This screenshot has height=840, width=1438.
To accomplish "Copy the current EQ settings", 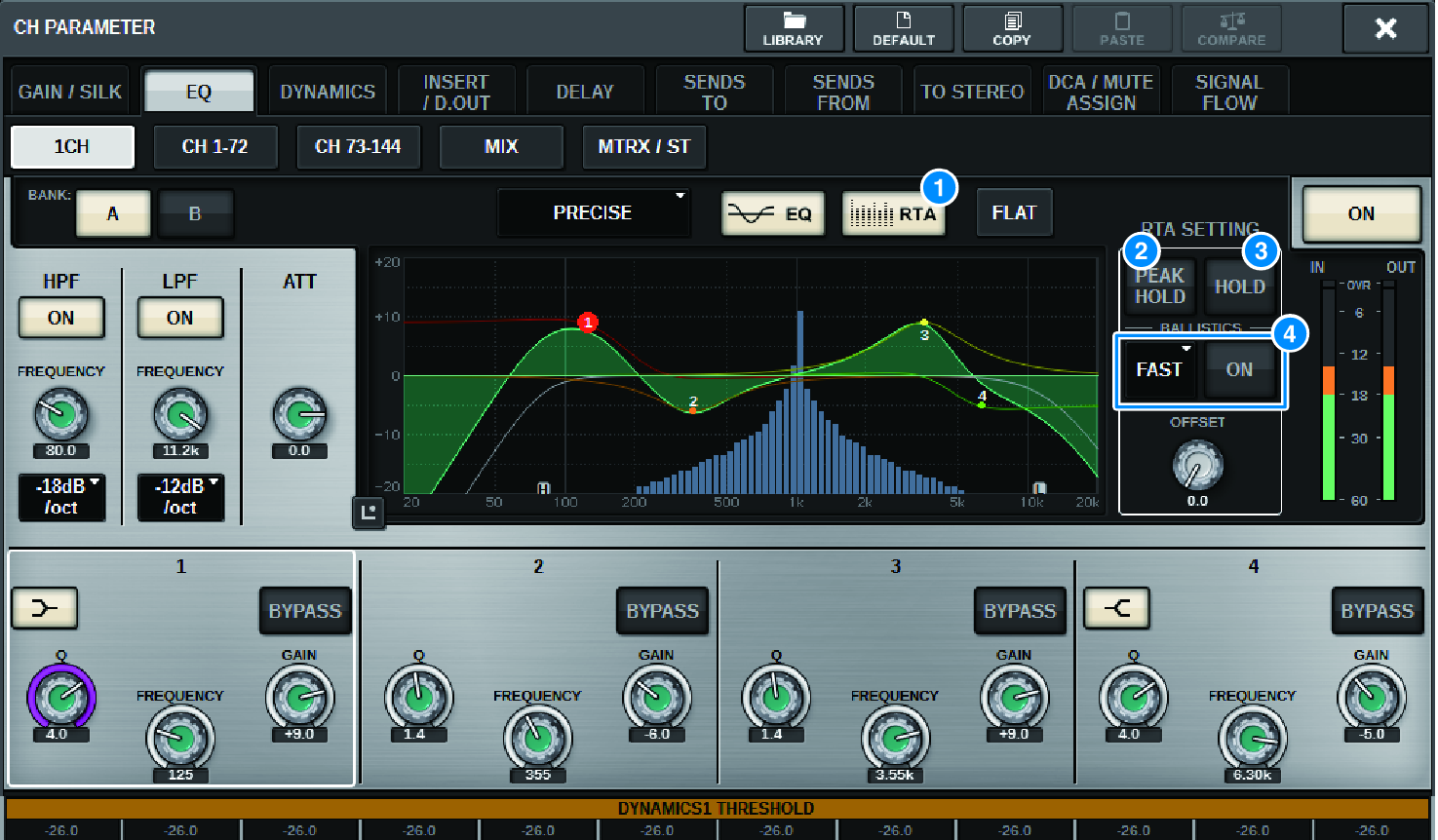I will pos(1012,28).
